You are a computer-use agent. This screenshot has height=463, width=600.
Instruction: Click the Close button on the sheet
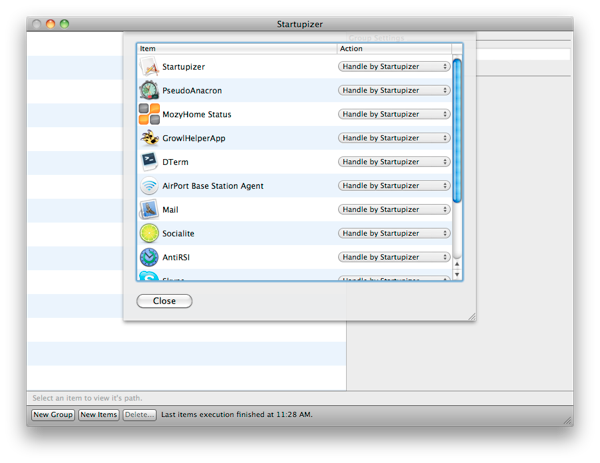click(164, 301)
